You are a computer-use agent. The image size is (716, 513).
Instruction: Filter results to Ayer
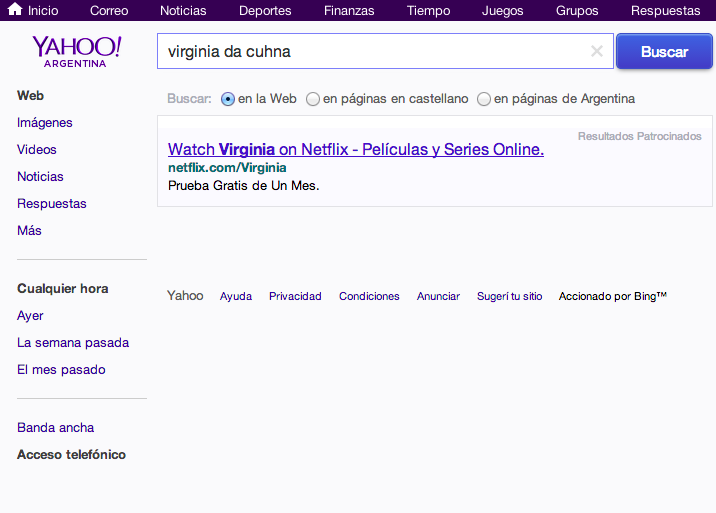30,316
